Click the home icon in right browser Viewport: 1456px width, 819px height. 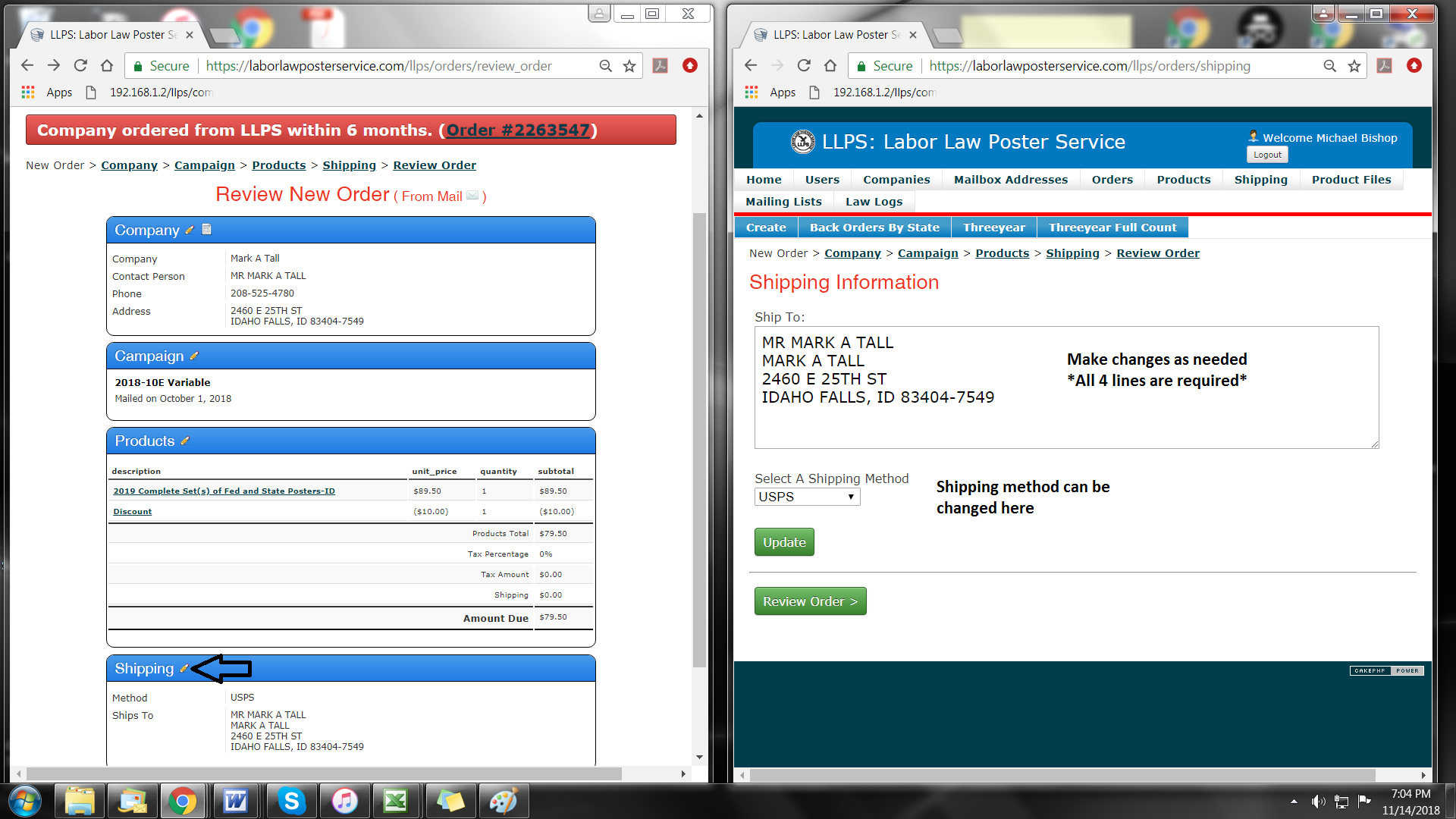(830, 66)
